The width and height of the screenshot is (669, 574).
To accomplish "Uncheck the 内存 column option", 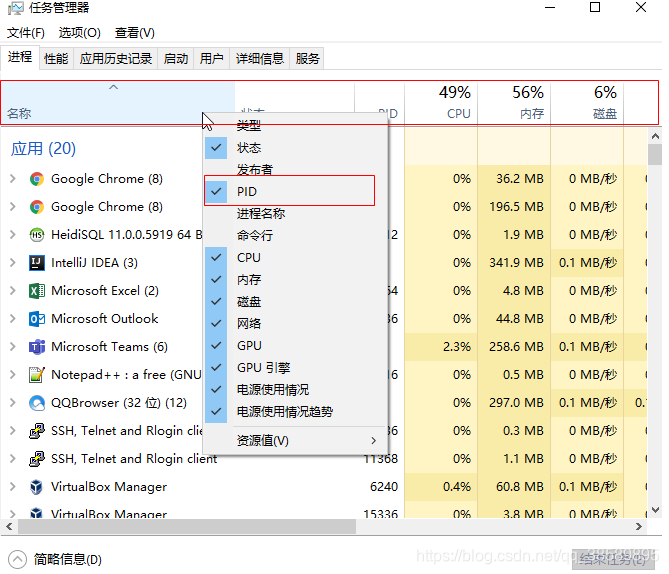I will coord(296,280).
